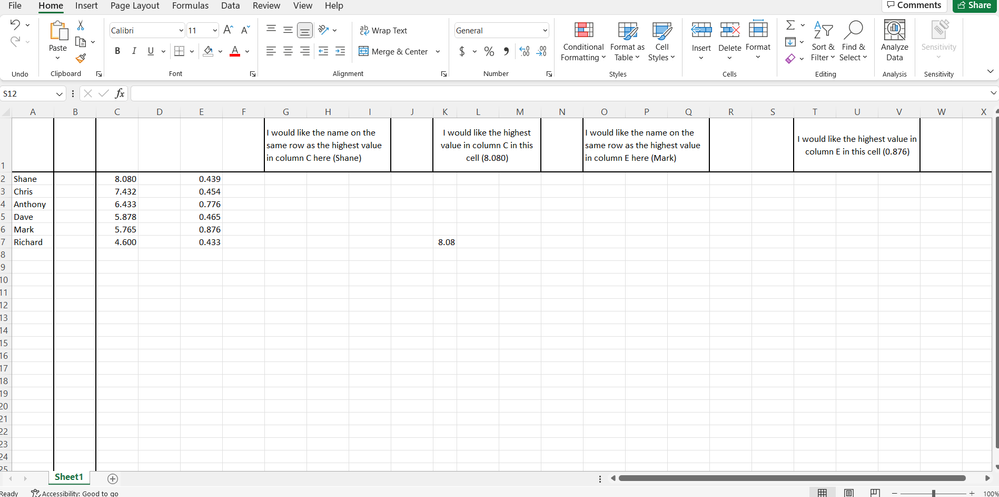Open Cell Styles gallery
Viewport: 999px width, 497px height.
(661, 41)
